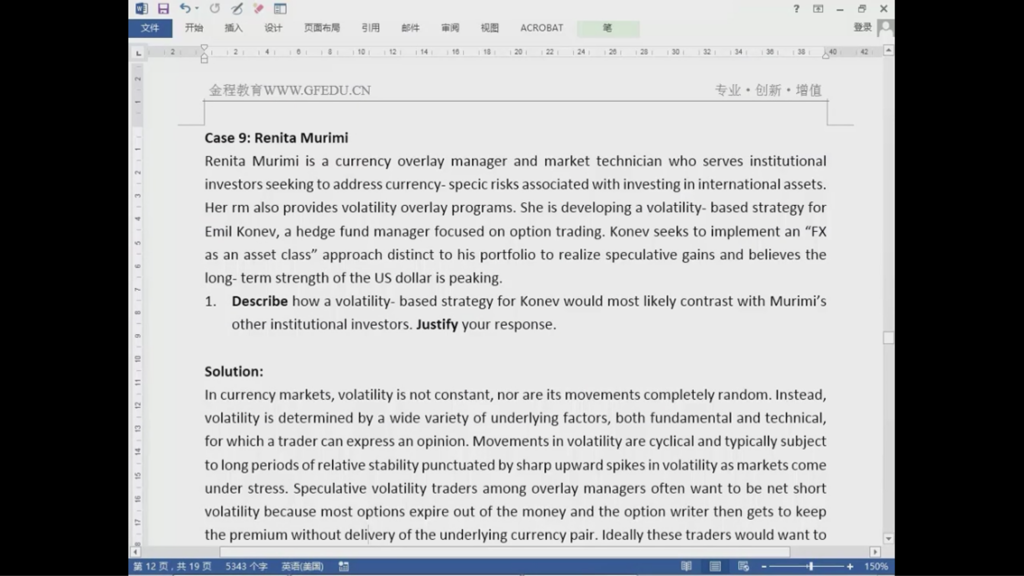Image resolution: width=1024 pixels, height=576 pixels.
Task: Expand the Undo history dropdown arrow
Action: [197, 9]
